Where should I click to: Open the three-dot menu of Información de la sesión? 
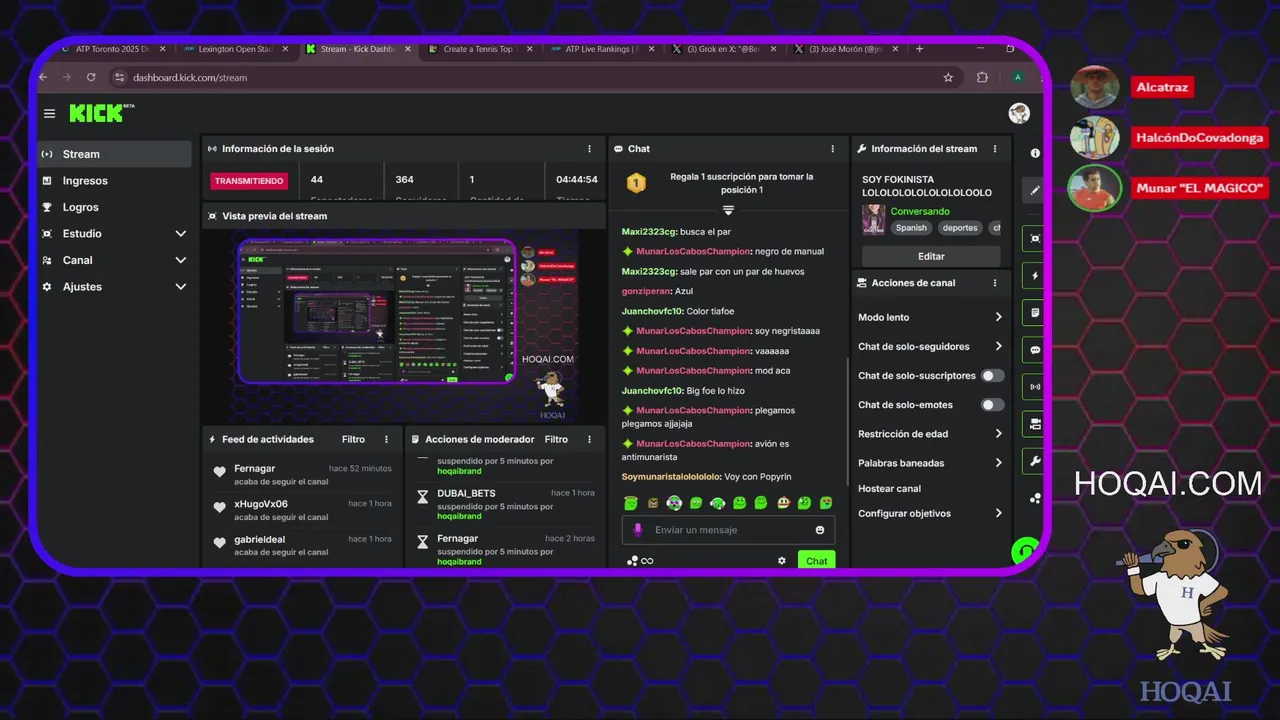coord(589,148)
